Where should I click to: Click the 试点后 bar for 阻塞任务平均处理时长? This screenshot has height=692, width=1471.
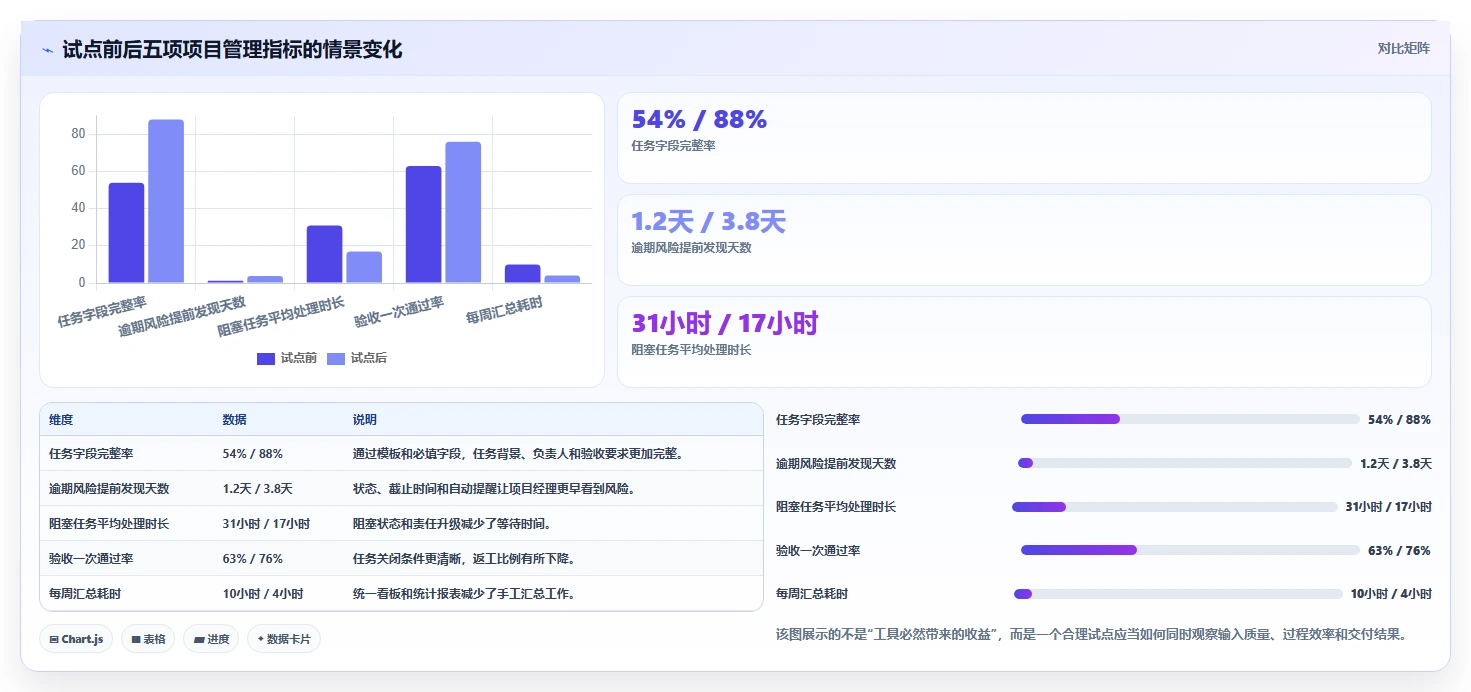pos(364,267)
